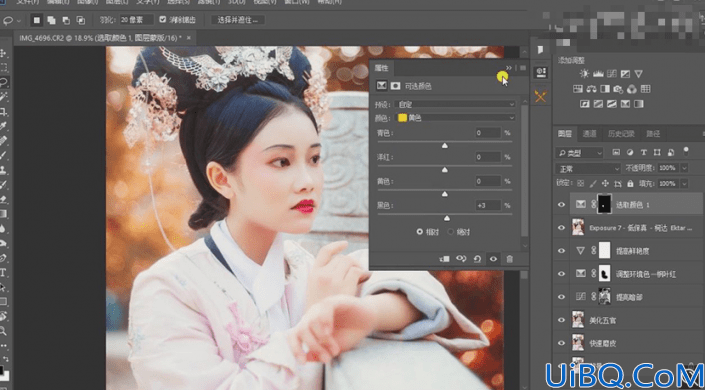Image resolution: width=705 pixels, height=390 pixels.
Task: Lock all for the selected layer
Action: point(630,184)
